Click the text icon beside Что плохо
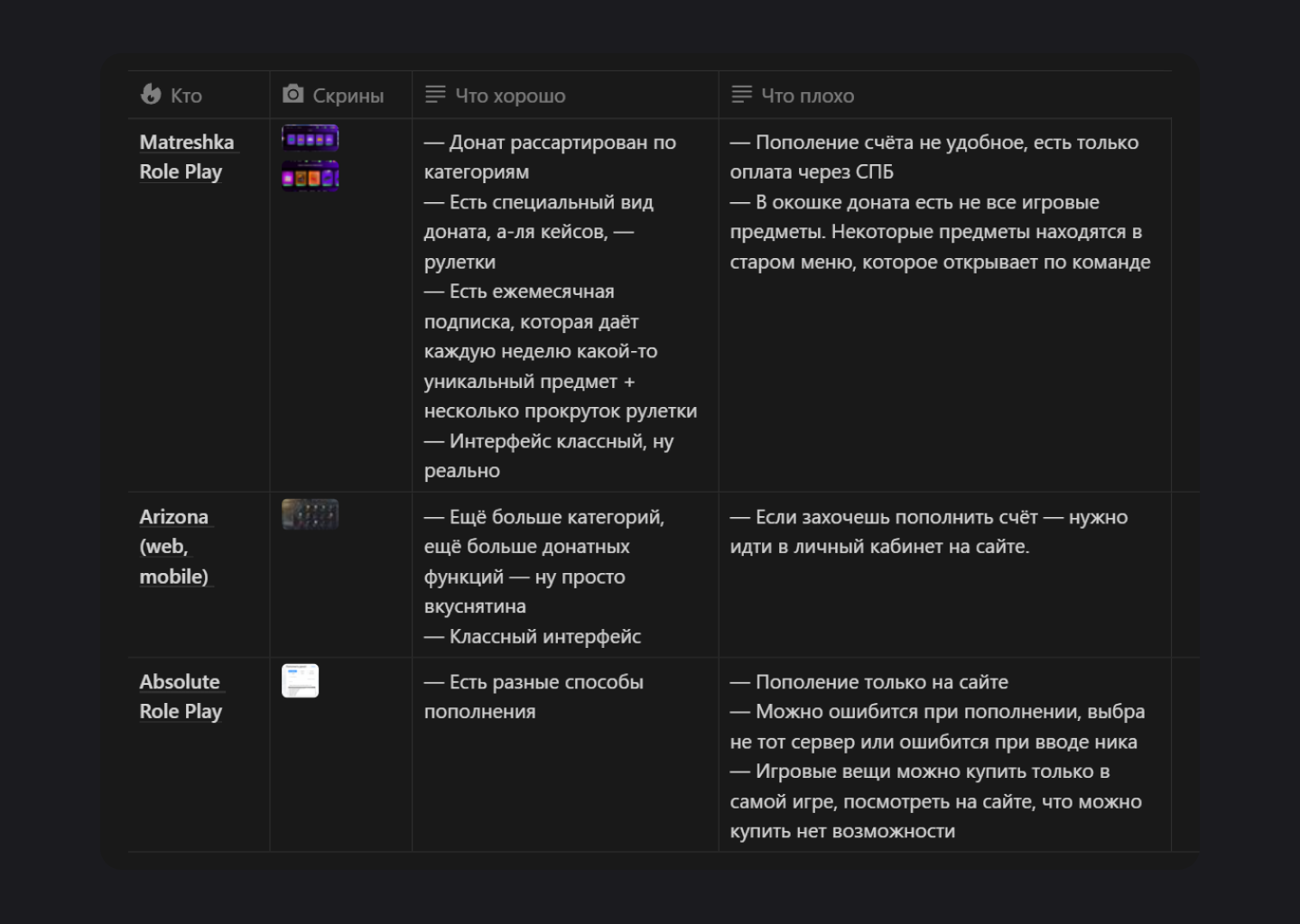Viewport: 1300px width, 924px height. tap(741, 95)
